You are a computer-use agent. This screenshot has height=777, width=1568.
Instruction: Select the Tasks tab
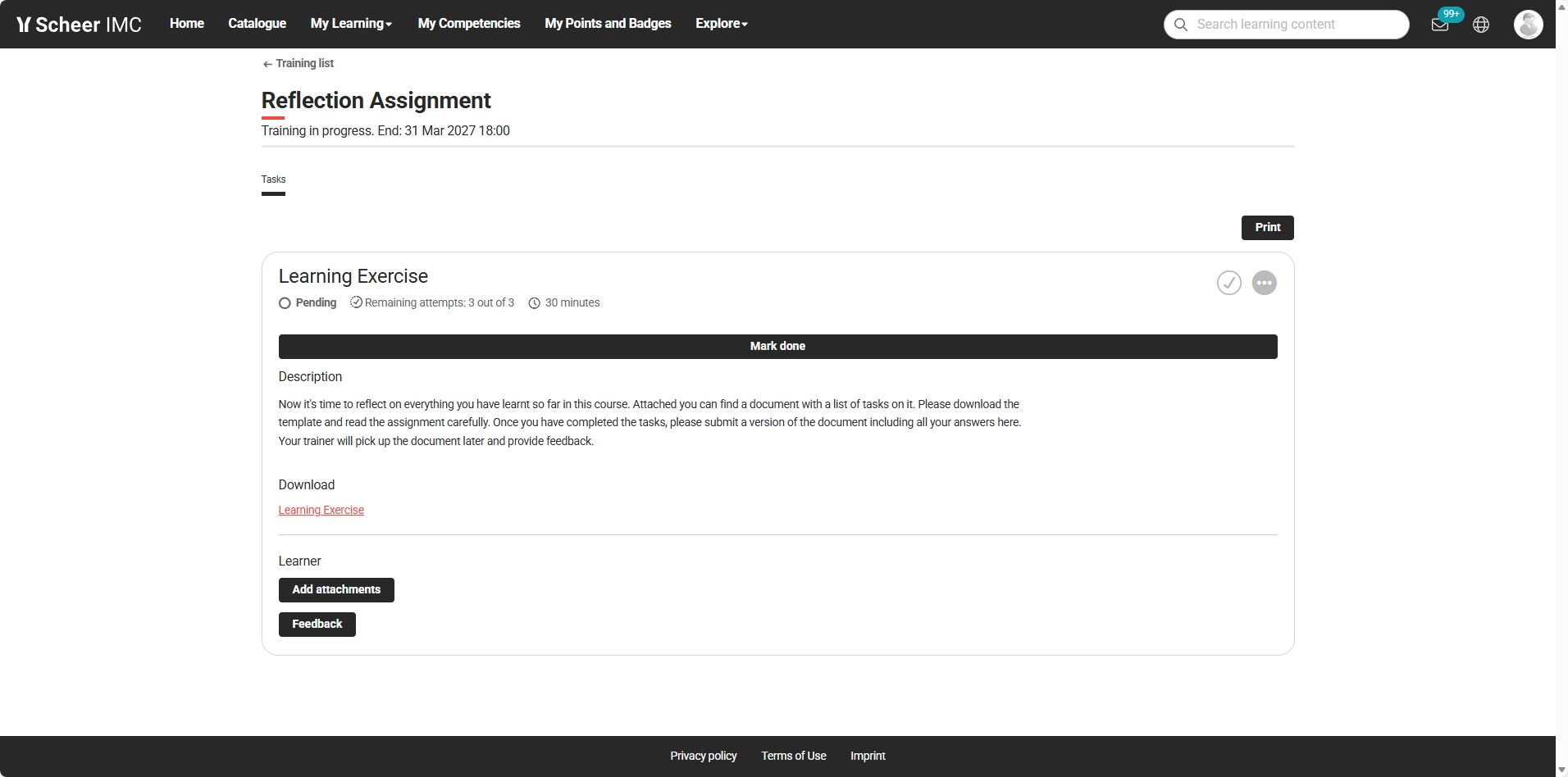(x=273, y=179)
